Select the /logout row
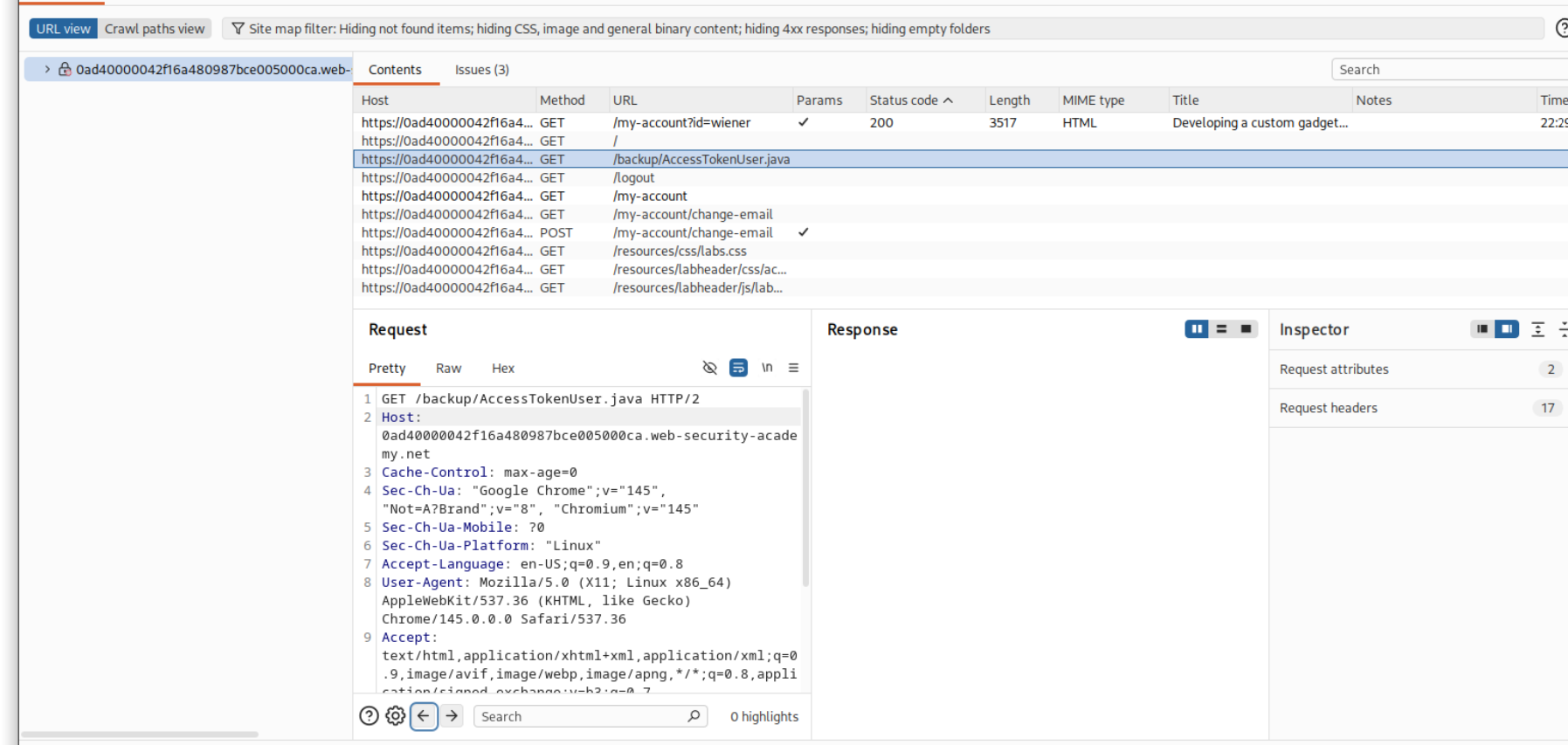Image resolution: width=1568 pixels, height=745 pixels. tap(960, 177)
